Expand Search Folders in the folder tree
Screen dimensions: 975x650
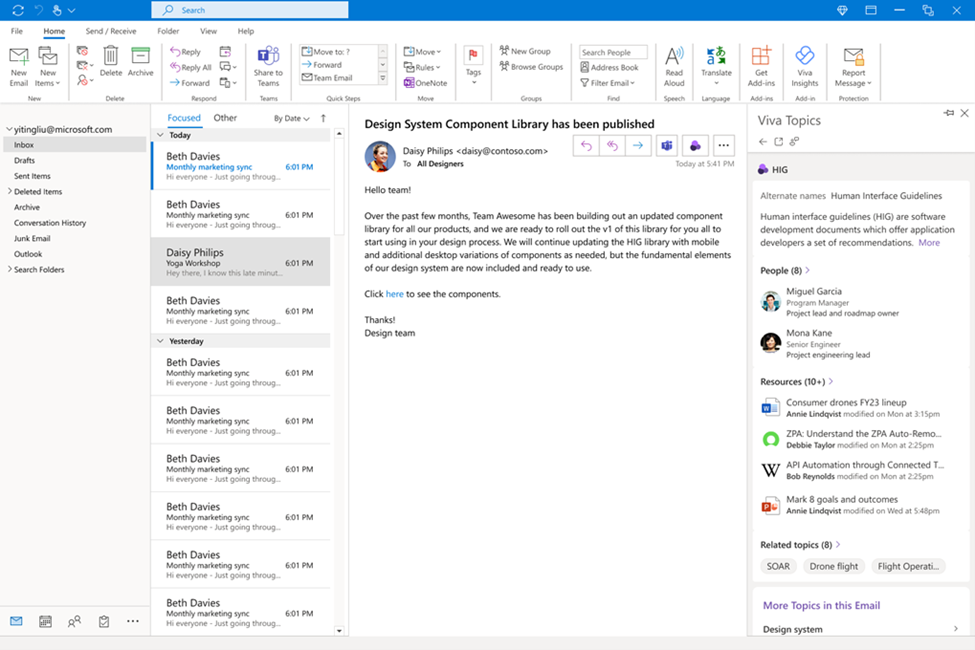(10, 269)
